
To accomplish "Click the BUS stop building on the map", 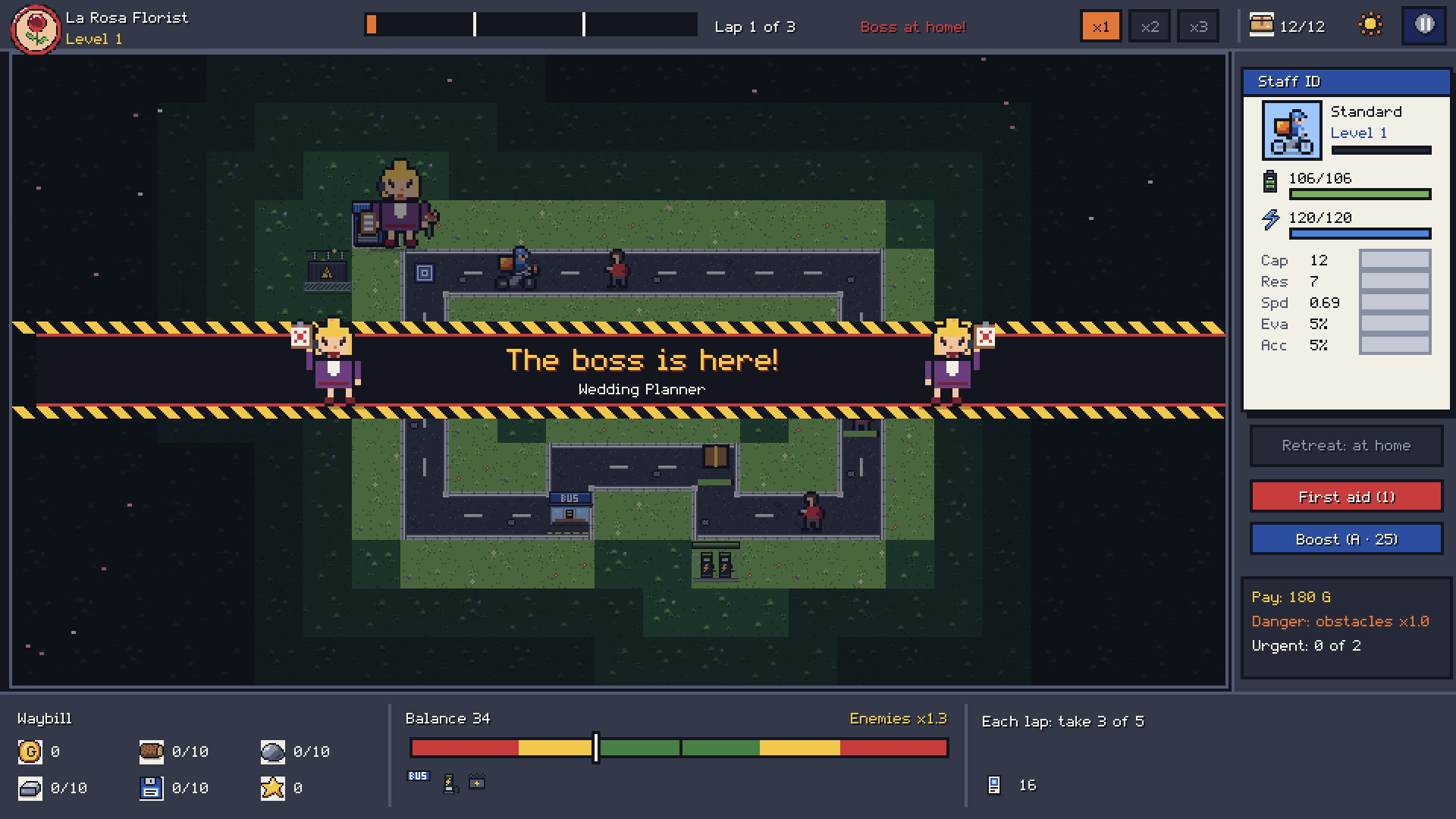I will (570, 513).
